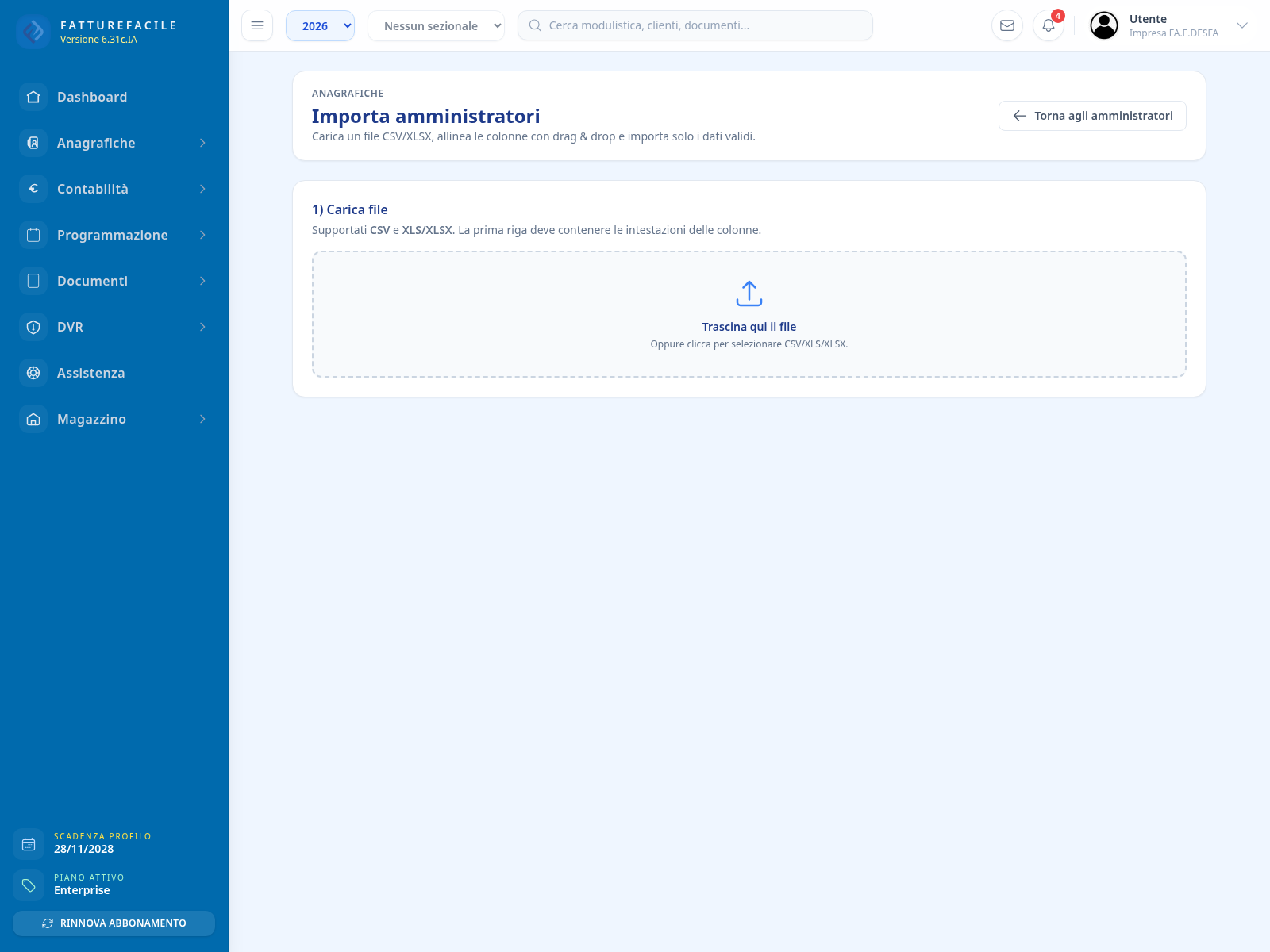
Task: Click the search field for modulistica
Action: pyautogui.click(x=695, y=25)
